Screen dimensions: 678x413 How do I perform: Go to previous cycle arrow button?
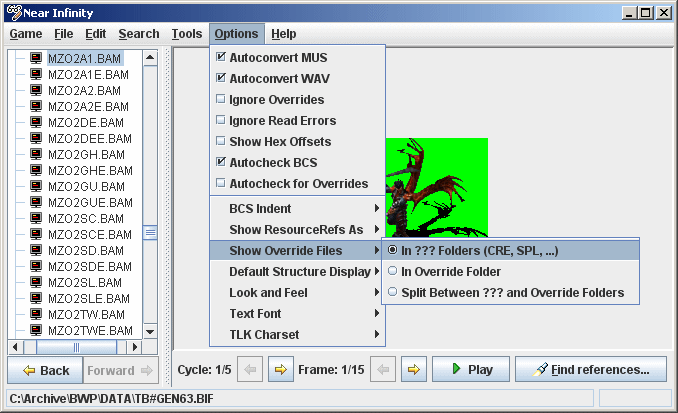pos(249,369)
